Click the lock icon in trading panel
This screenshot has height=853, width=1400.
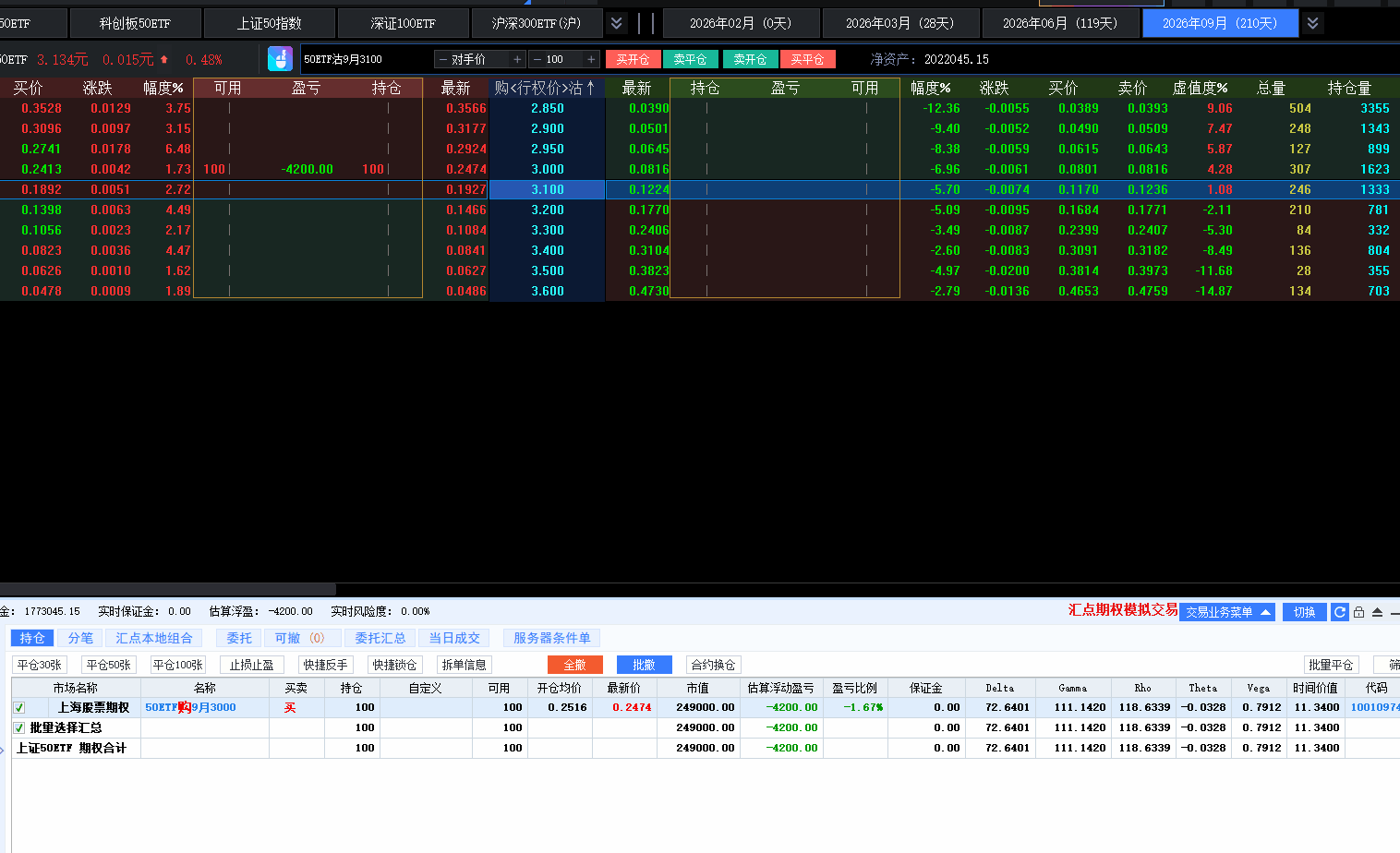coord(1358,612)
